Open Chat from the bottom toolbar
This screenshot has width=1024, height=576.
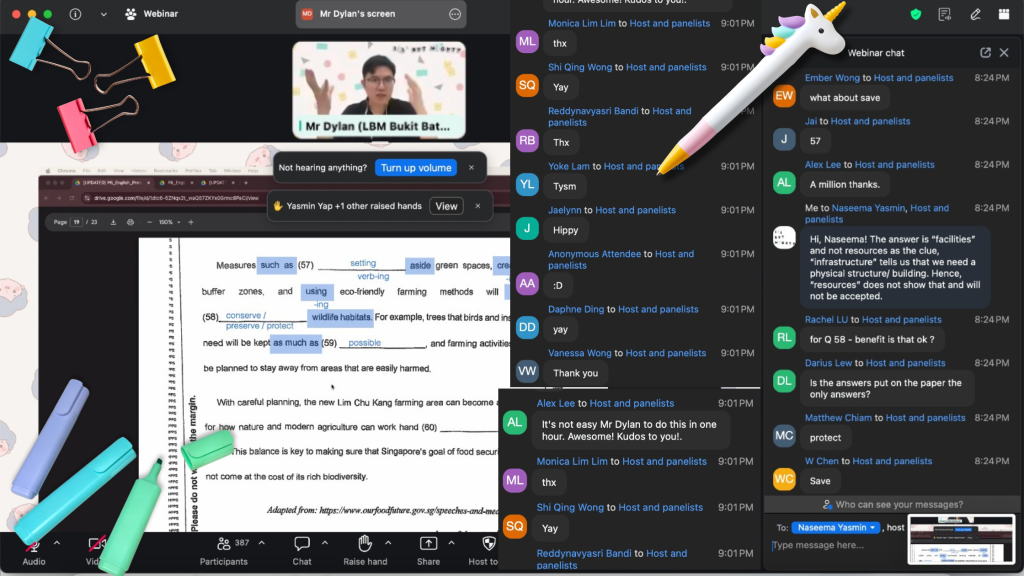302,550
